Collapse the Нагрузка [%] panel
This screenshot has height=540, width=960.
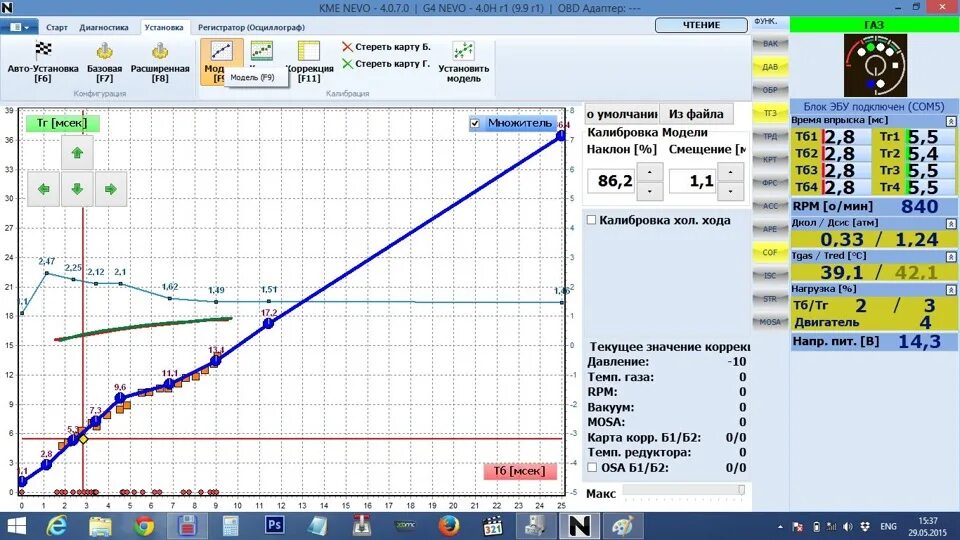[951, 290]
